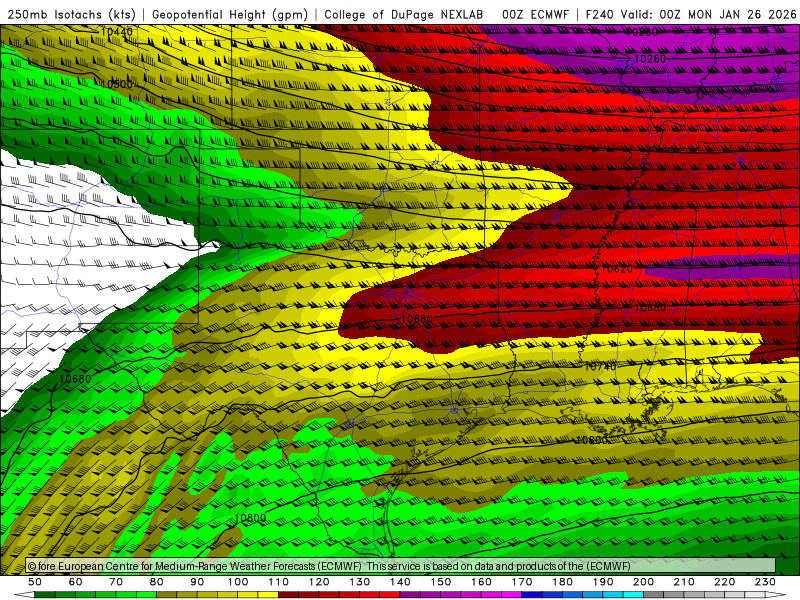Select the '00Z ECMWF' model run label

point(535,14)
